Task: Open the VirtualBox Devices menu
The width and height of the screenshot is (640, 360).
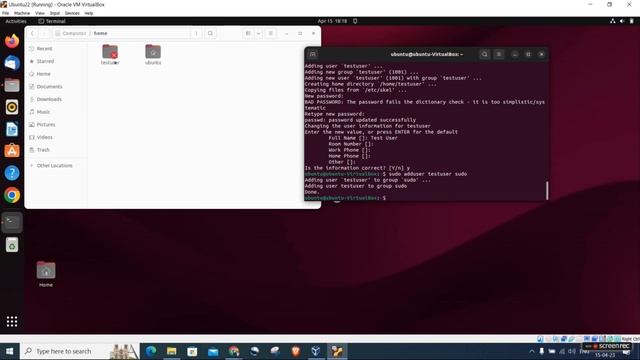Action: (72, 13)
